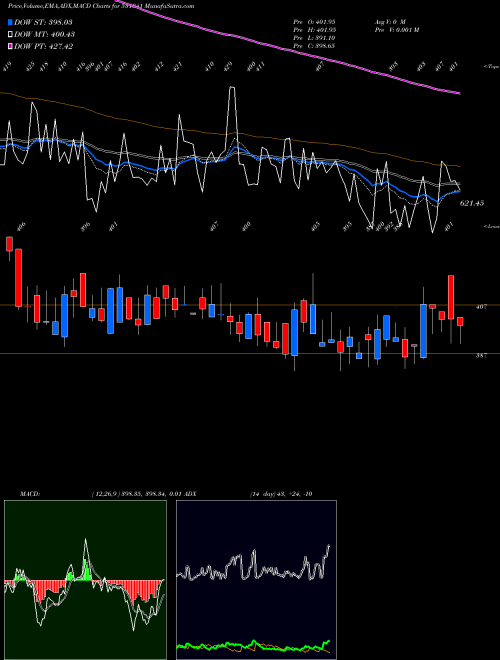Click the 621.45 price label
Screen dimensions: 500x660
pos(472,203)
